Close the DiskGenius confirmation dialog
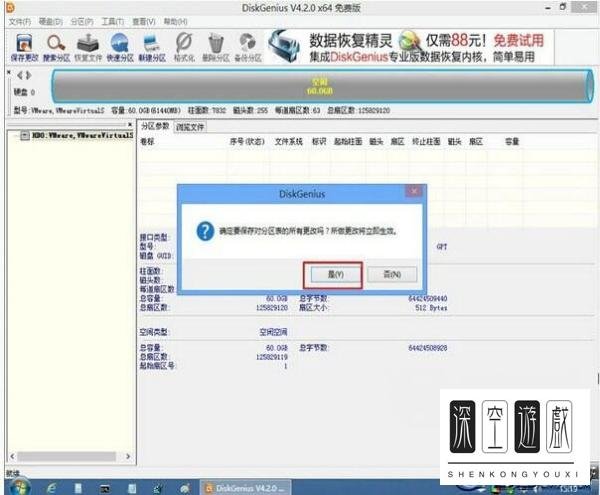 [x=414, y=191]
